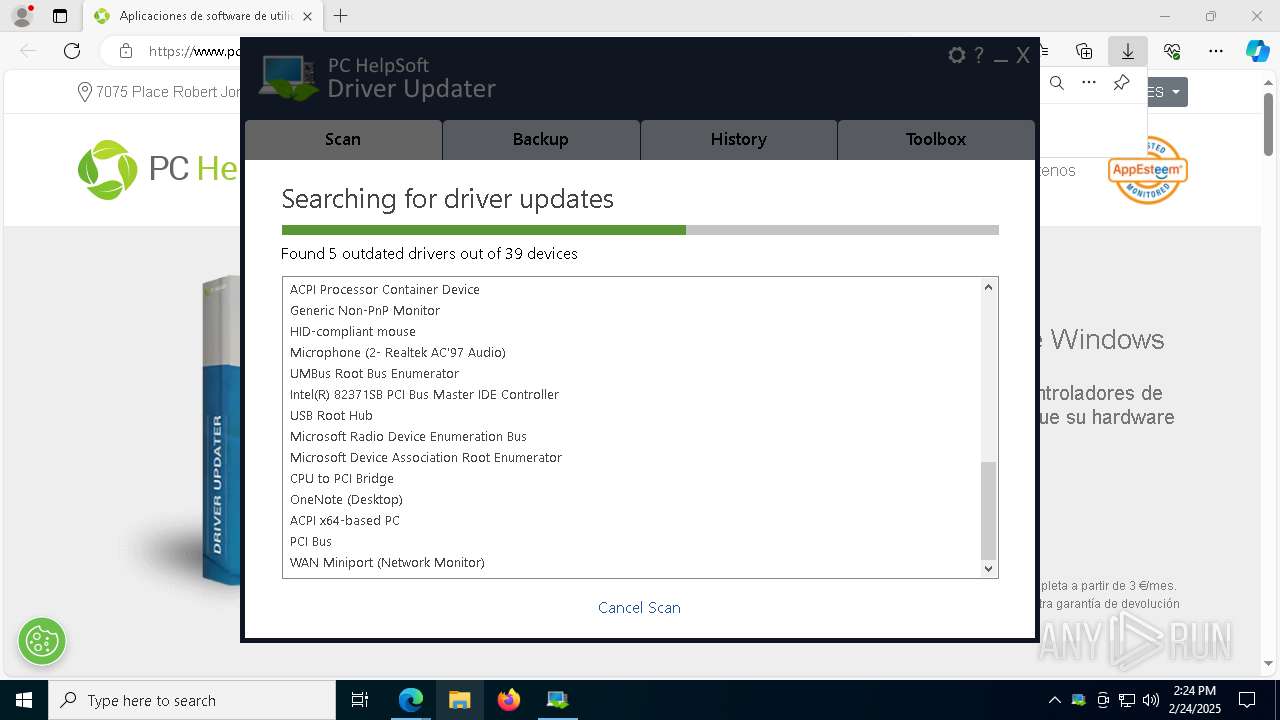Open Driver Updater help question mark

[x=979, y=55]
